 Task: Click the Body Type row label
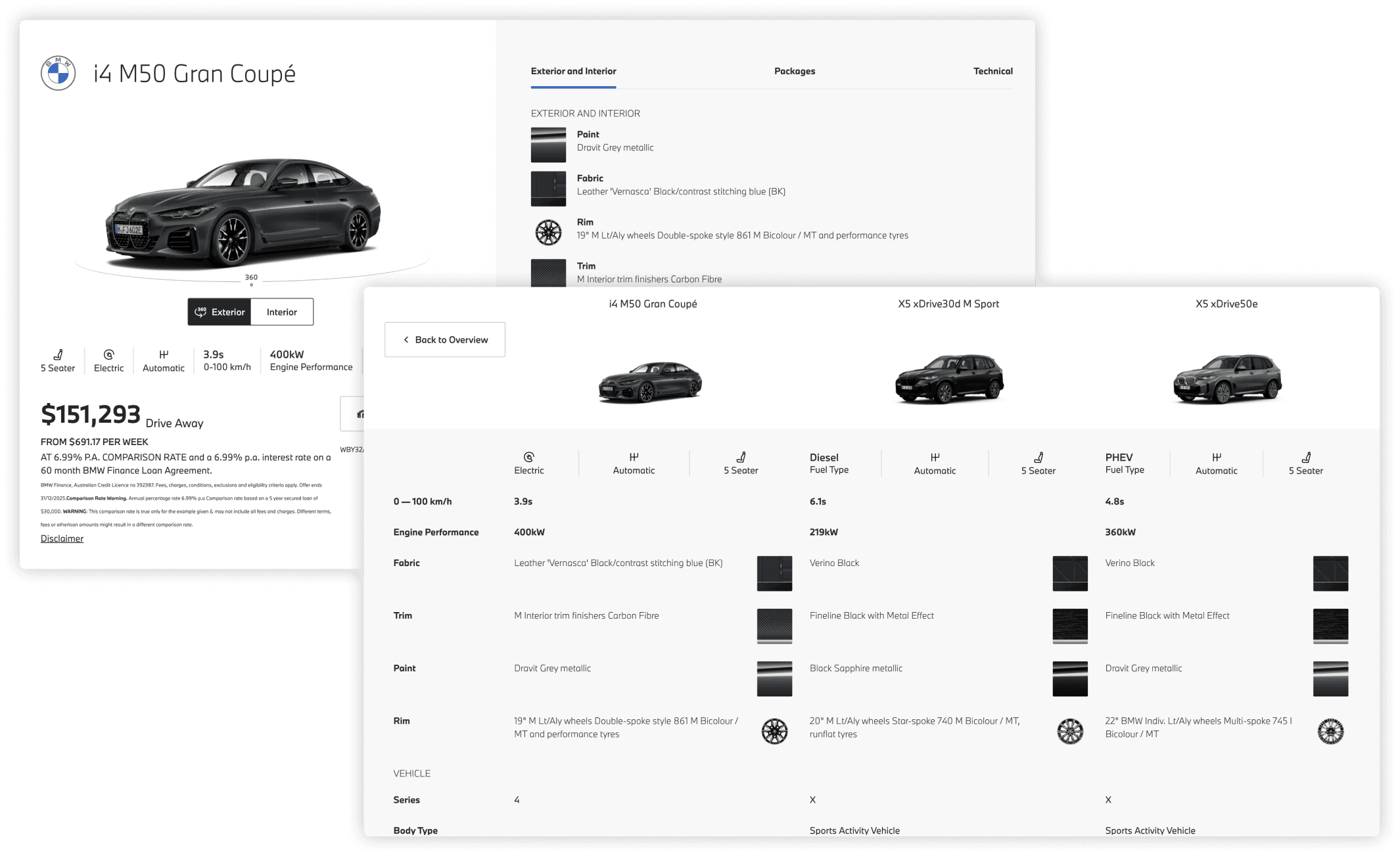point(415,830)
